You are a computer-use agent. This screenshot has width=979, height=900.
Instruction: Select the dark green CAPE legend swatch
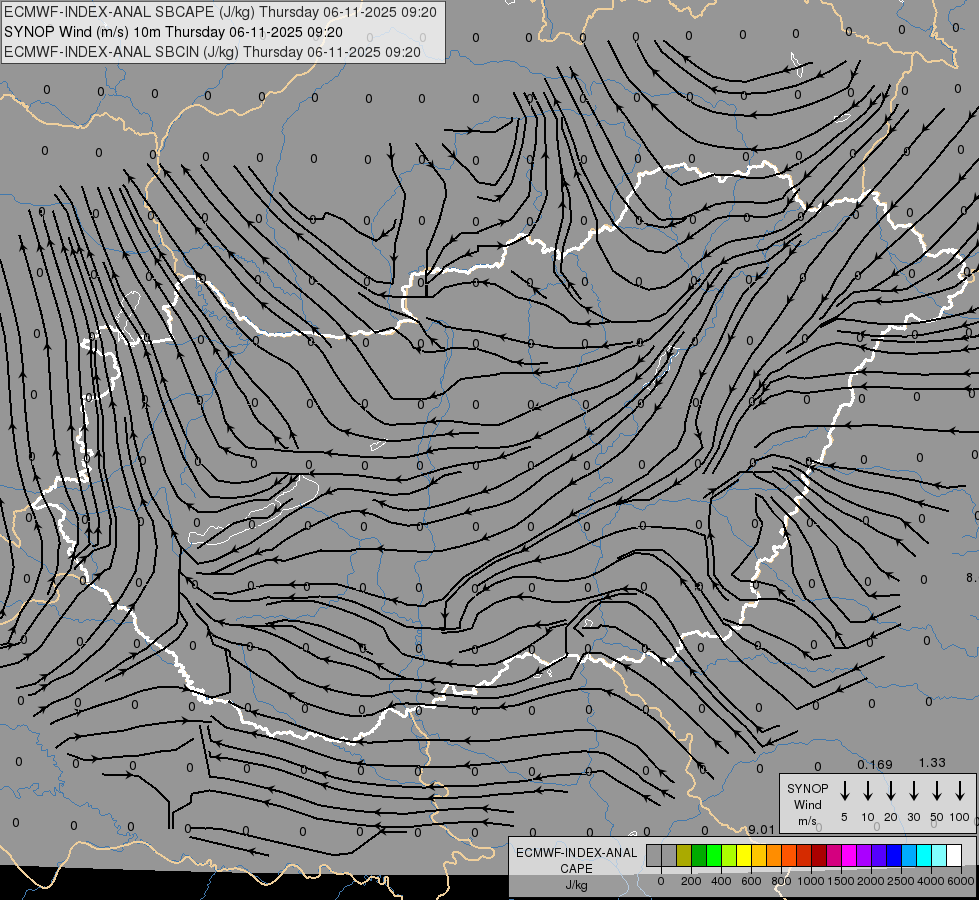click(699, 855)
